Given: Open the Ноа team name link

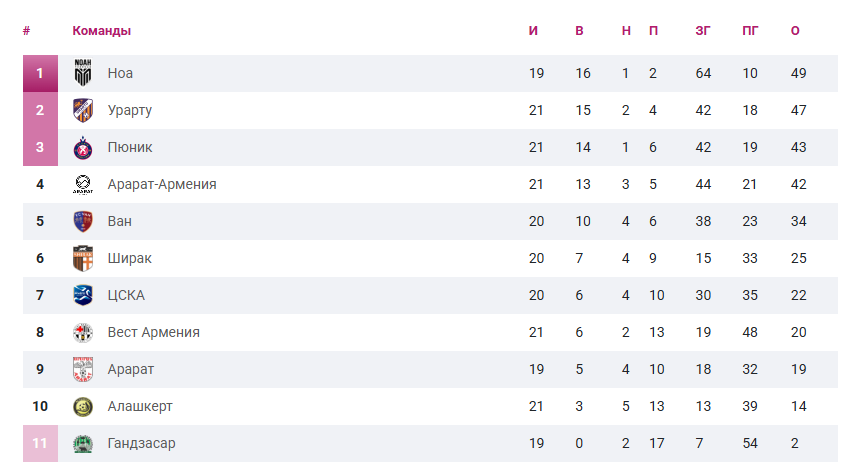Looking at the screenshot, I should point(120,73).
